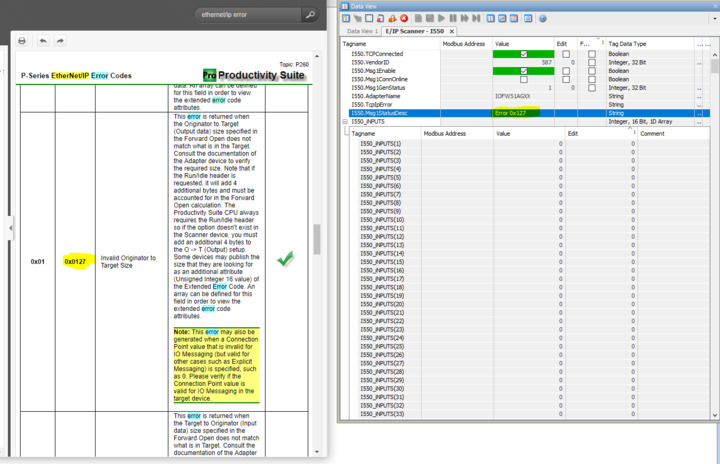Go back in the help viewer
This screenshot has height=464, width=720.
click(x=43, y=41)
